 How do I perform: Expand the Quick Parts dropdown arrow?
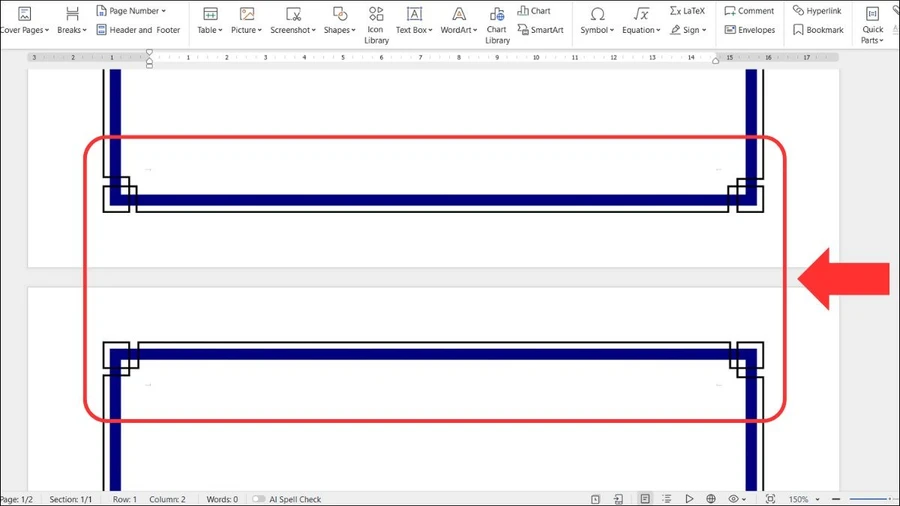[882, 41]
